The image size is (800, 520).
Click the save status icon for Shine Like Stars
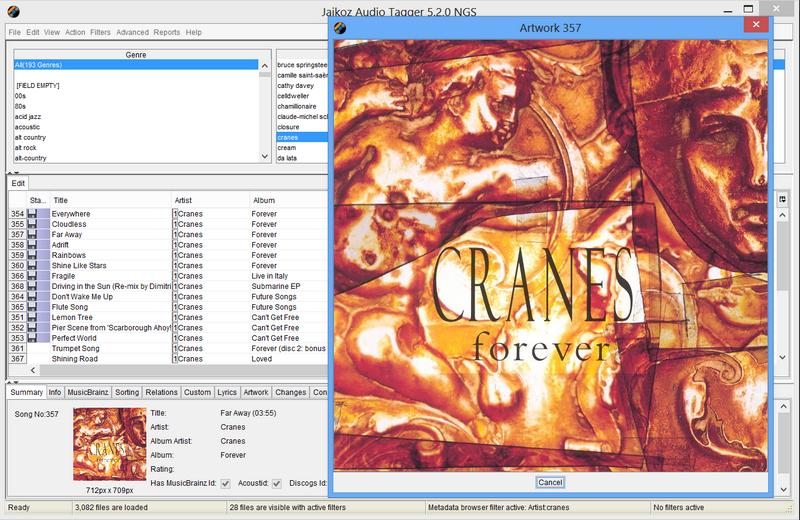click(x=32, y=265)
